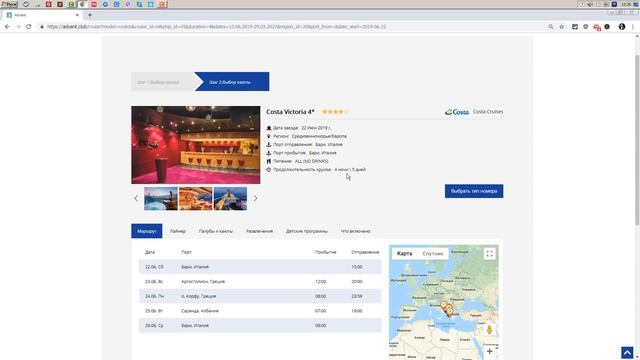Click the Costa Victoria 4* title
The height and width of the screenshot is (360, 640).
(x=290, y=112)
